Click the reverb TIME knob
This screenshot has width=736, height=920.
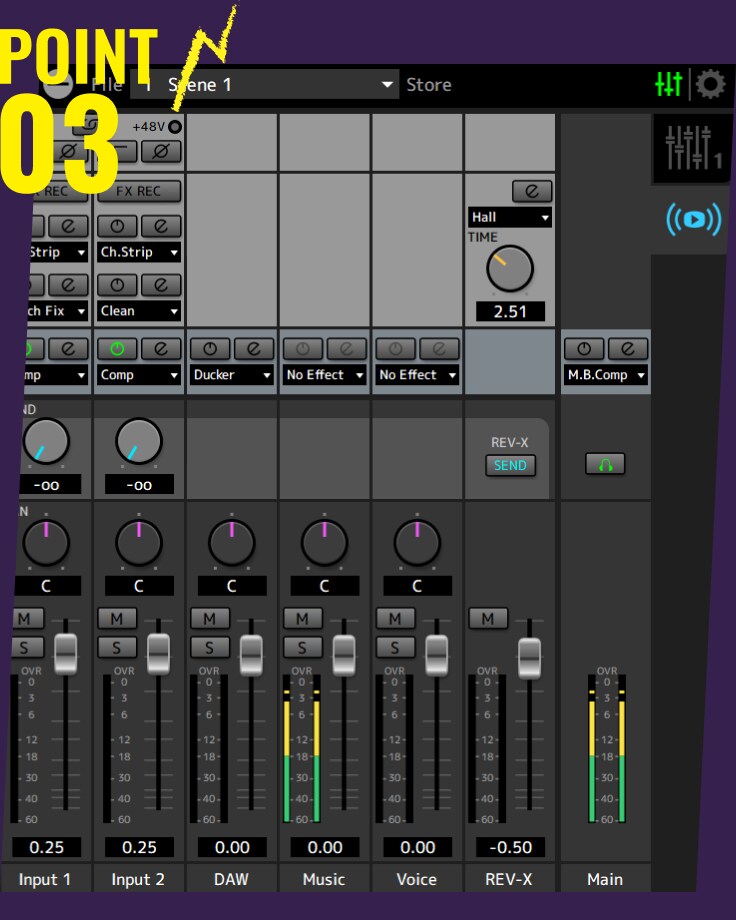tap(509, 269)
